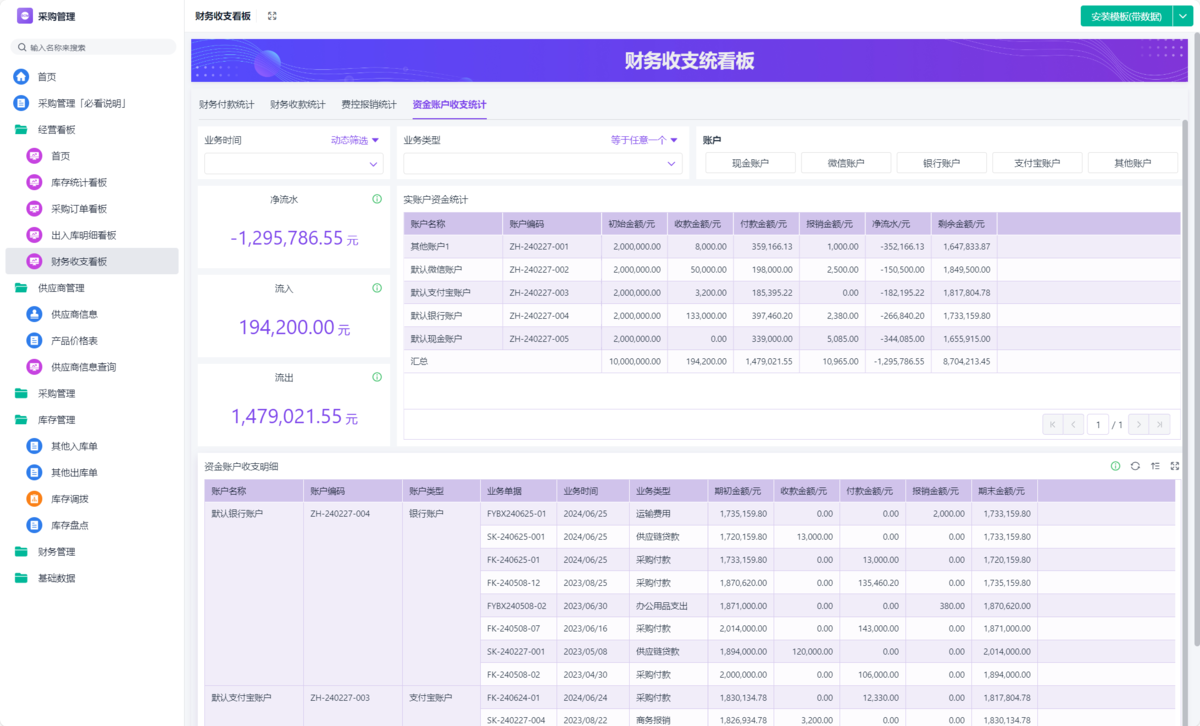The image size is (1200, 726).
Task: Select the 银行账户 account button
Action: pos(941,163)
